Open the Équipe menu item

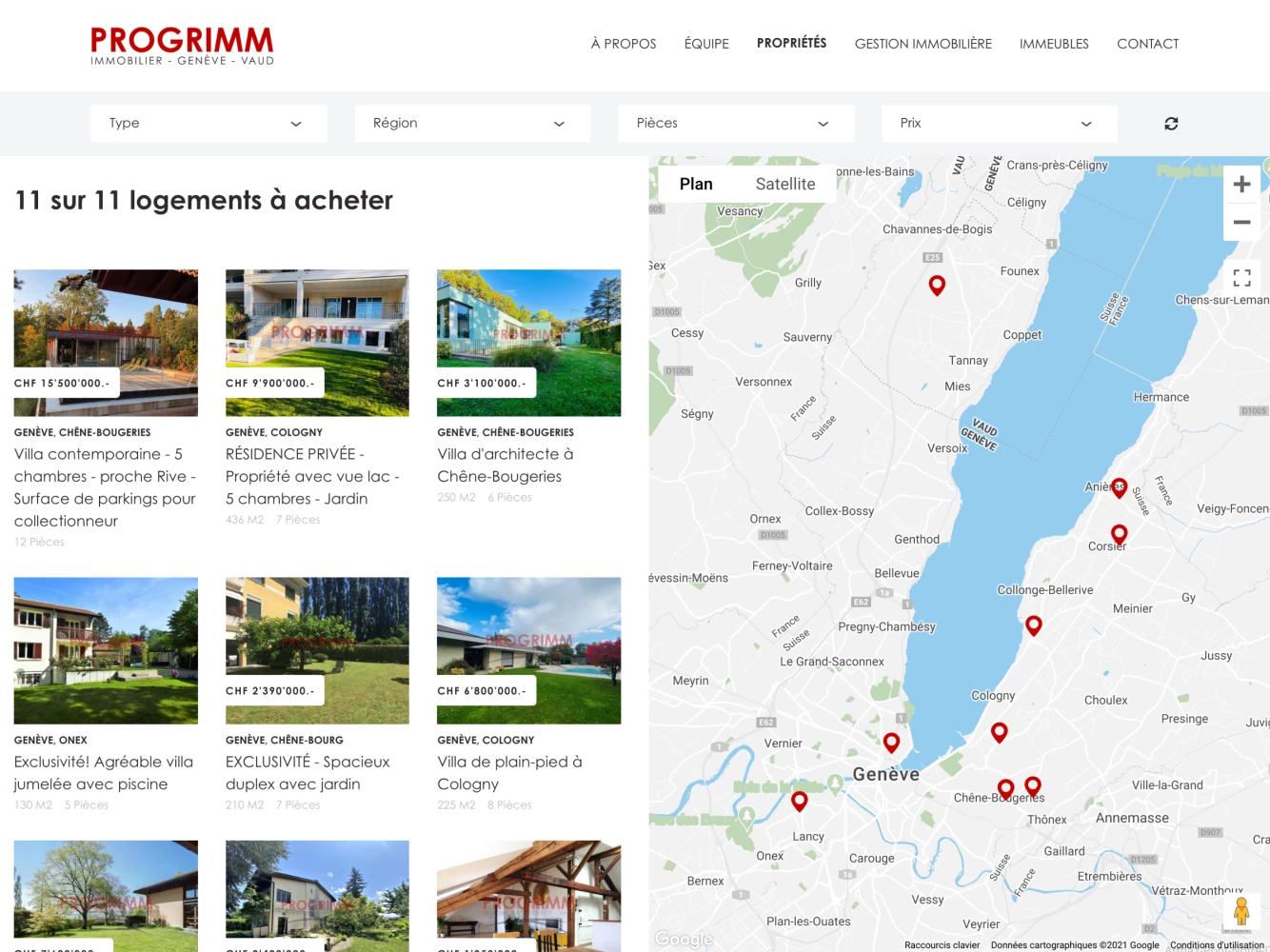(706, 44)
